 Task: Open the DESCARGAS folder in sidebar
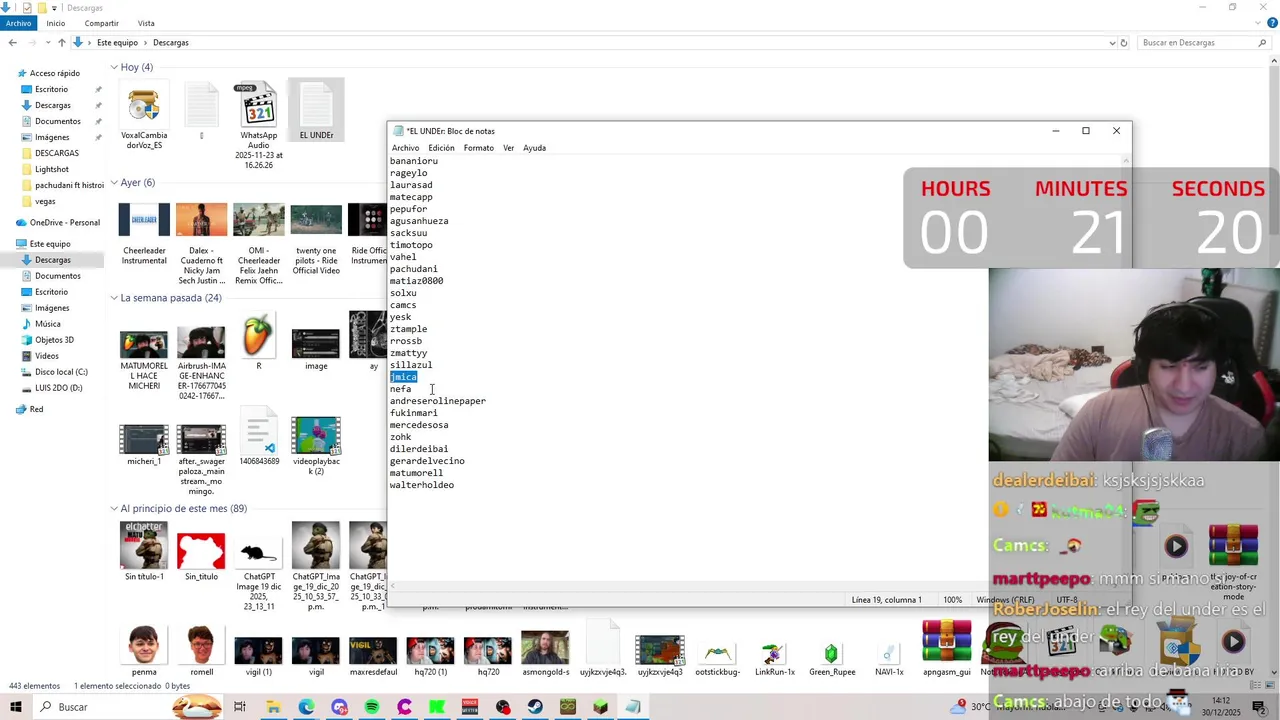56,153
